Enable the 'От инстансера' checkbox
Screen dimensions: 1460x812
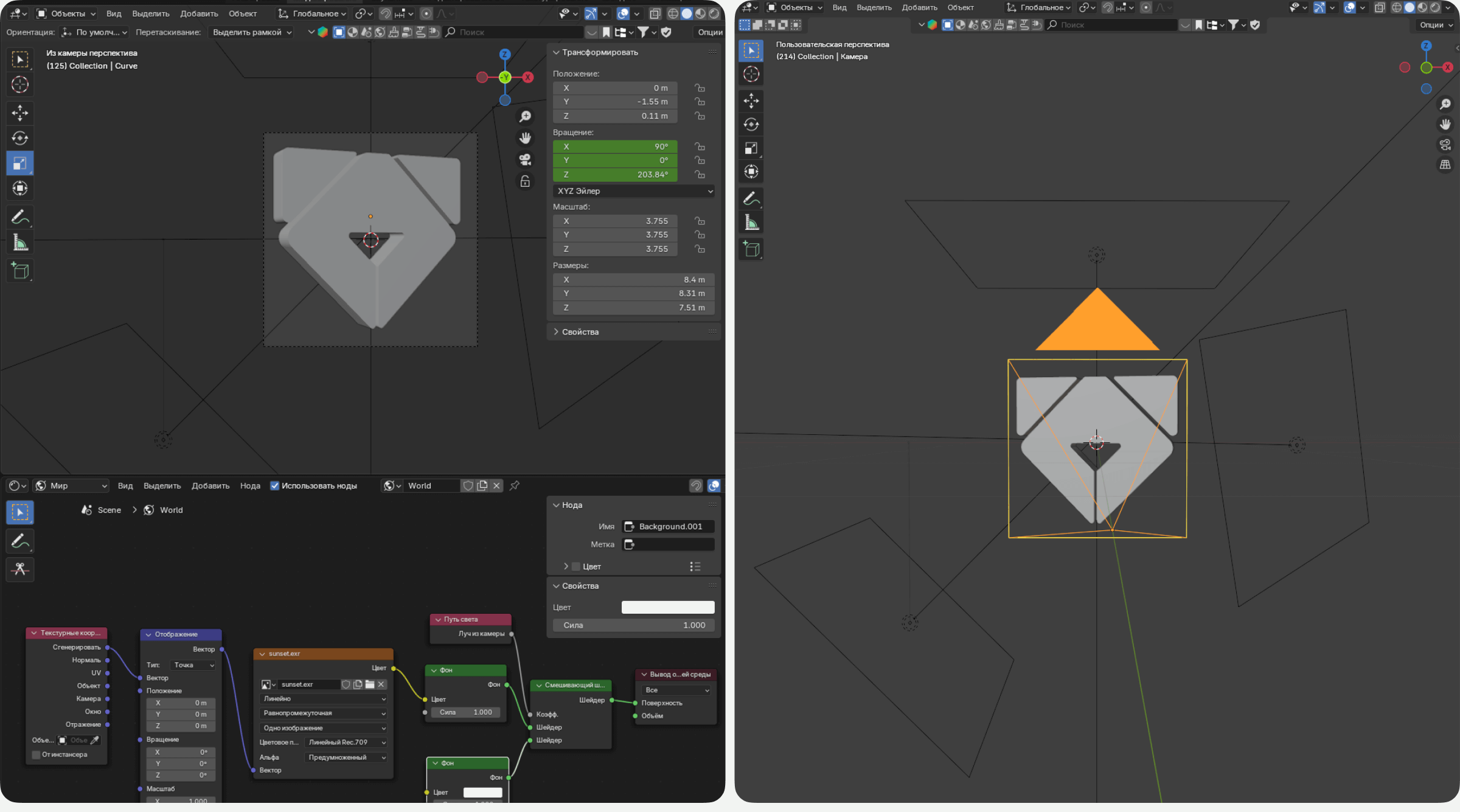tap(36, 755)
